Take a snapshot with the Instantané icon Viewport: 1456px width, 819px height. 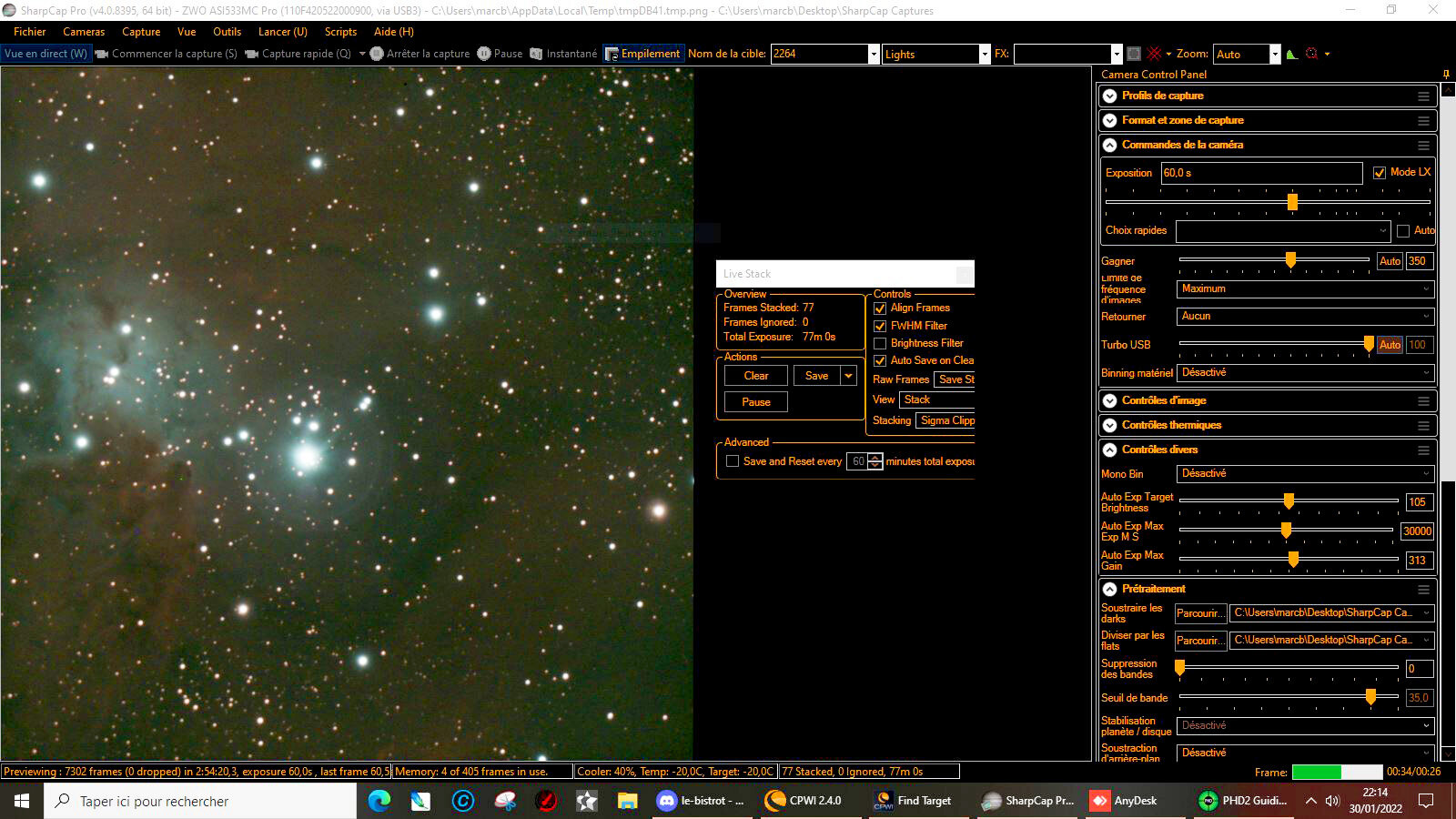tap(537, 54)
